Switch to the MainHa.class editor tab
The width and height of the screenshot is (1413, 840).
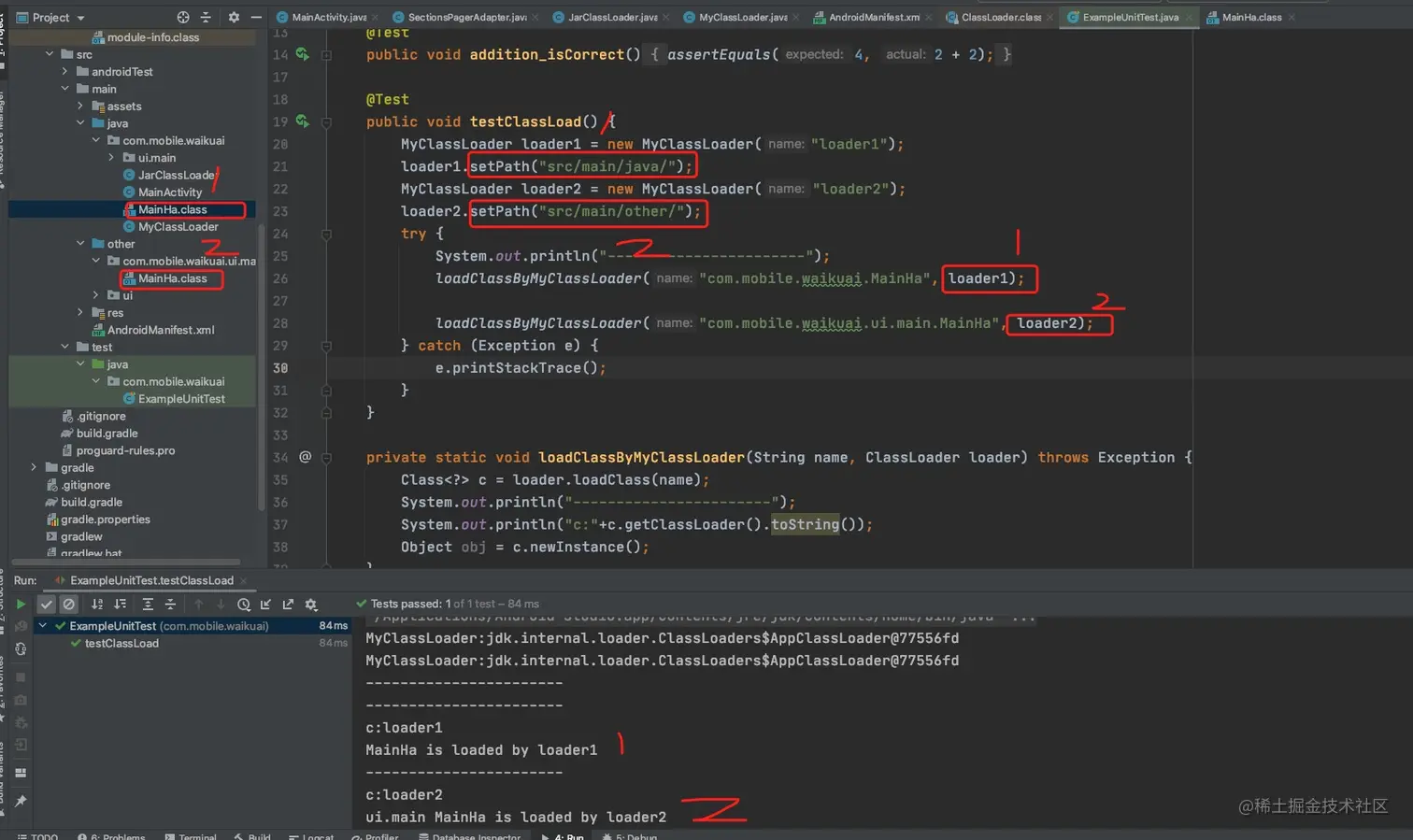[1250, 17]
